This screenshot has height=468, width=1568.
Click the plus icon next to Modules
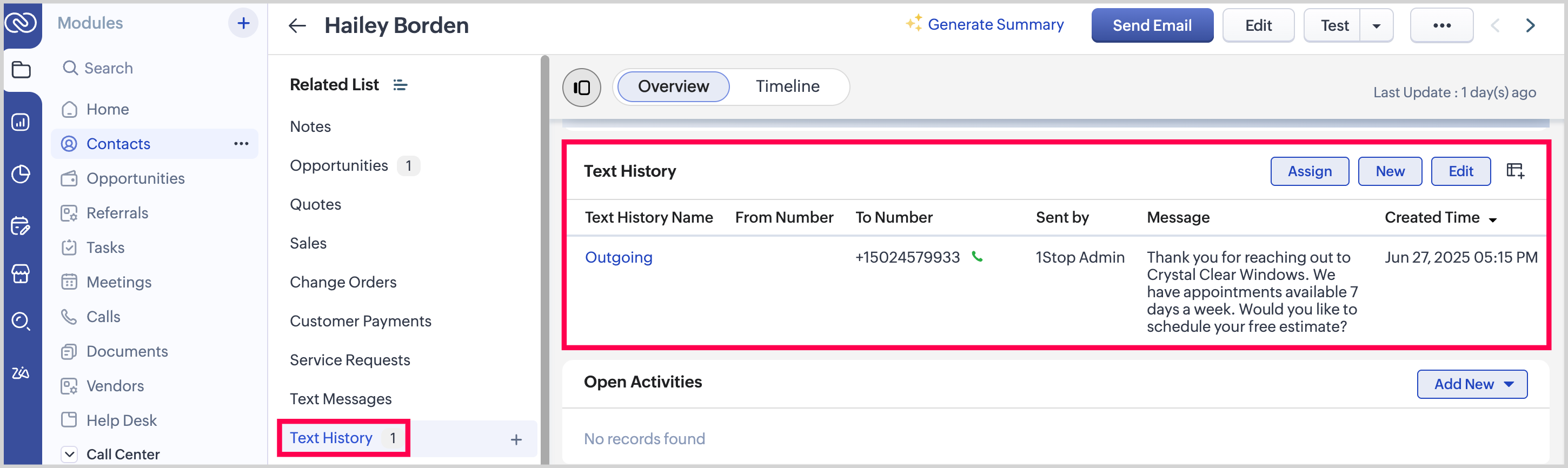243,24
